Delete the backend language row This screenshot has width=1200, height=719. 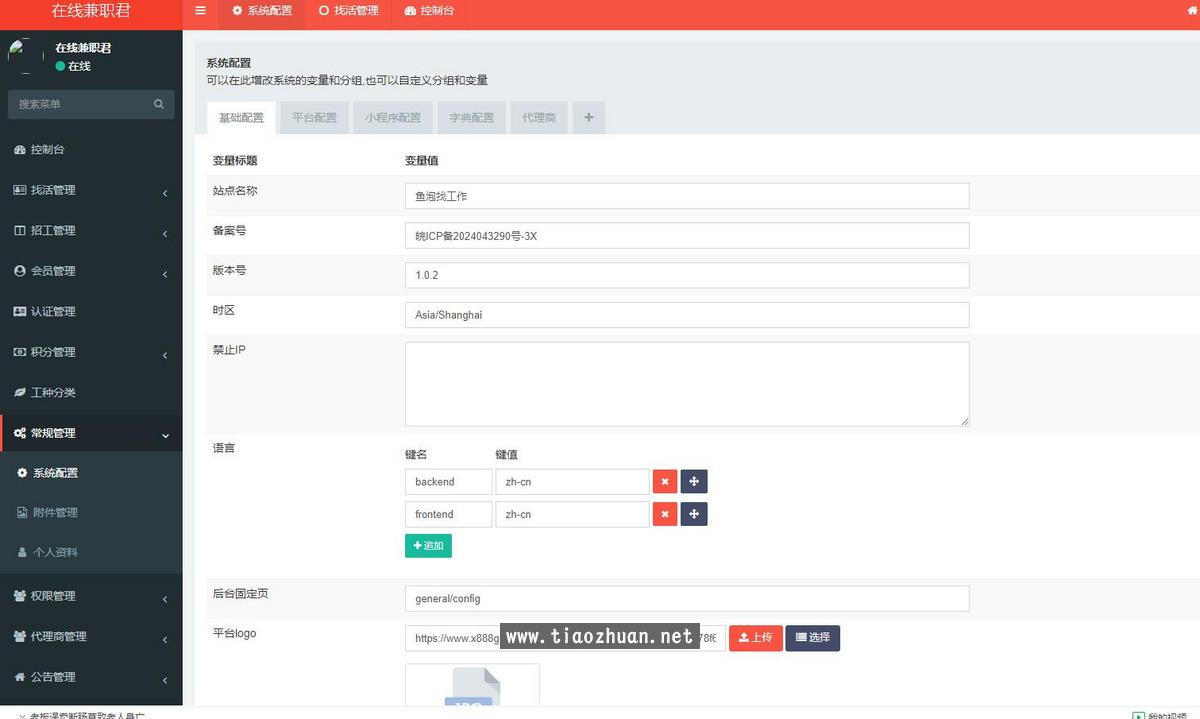pyautogui.click(x=664, y=482)
